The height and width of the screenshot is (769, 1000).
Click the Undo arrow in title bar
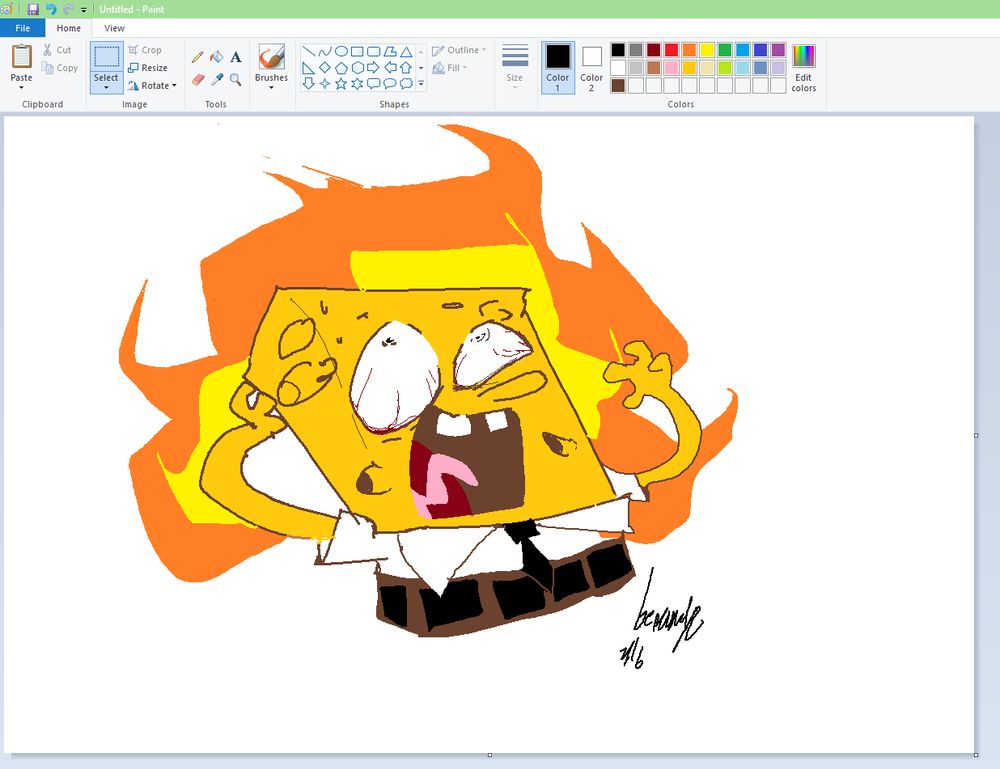click(51, 9)
